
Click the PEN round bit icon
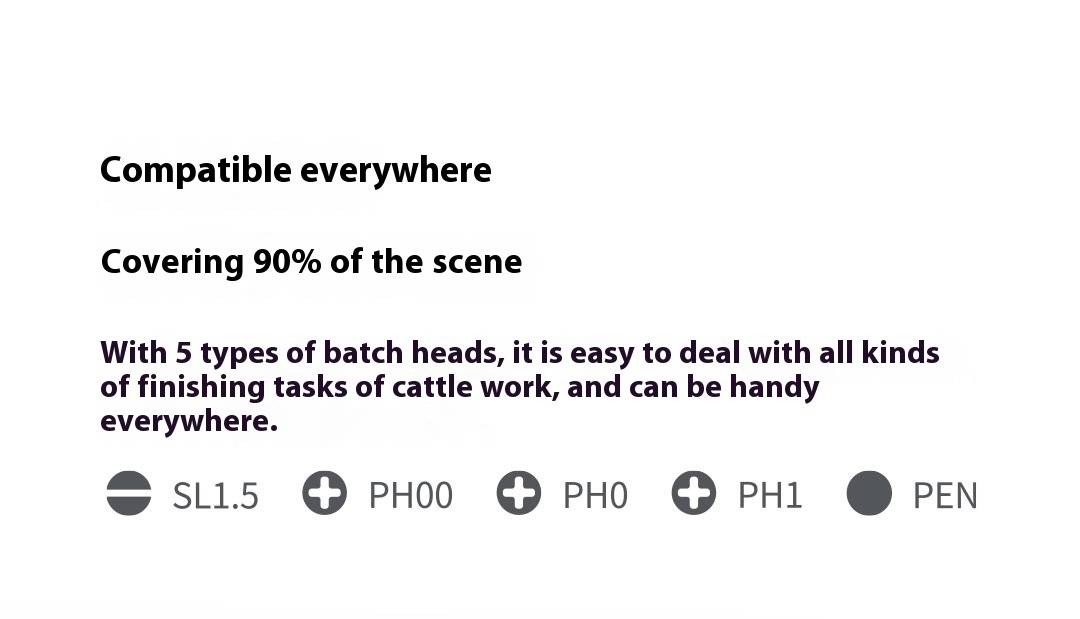pos(869,493)
